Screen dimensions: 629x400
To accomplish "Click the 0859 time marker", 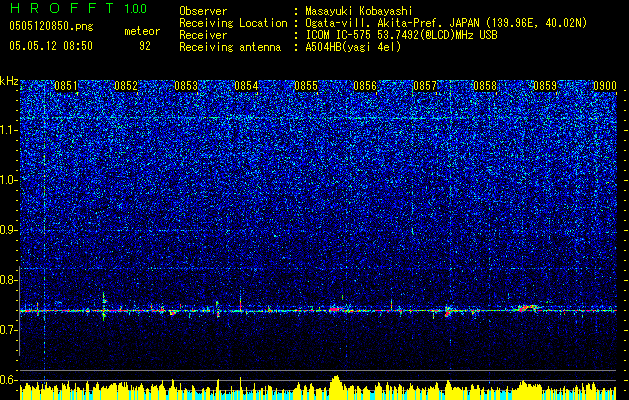I will pos(545,86).
